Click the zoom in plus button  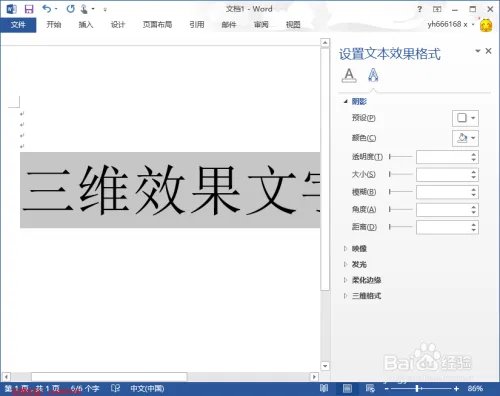[x=456, y=389]
